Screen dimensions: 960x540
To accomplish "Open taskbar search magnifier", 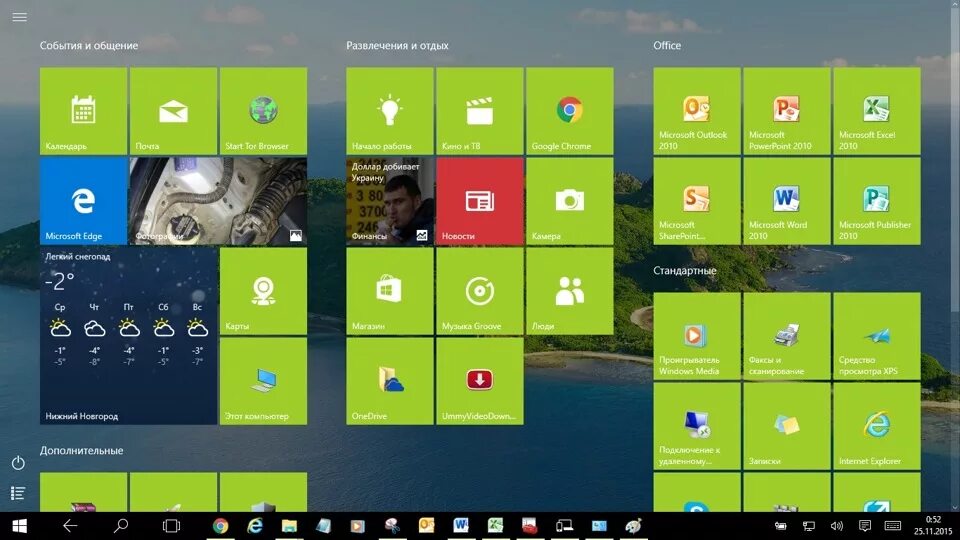I will pos(121,526).
